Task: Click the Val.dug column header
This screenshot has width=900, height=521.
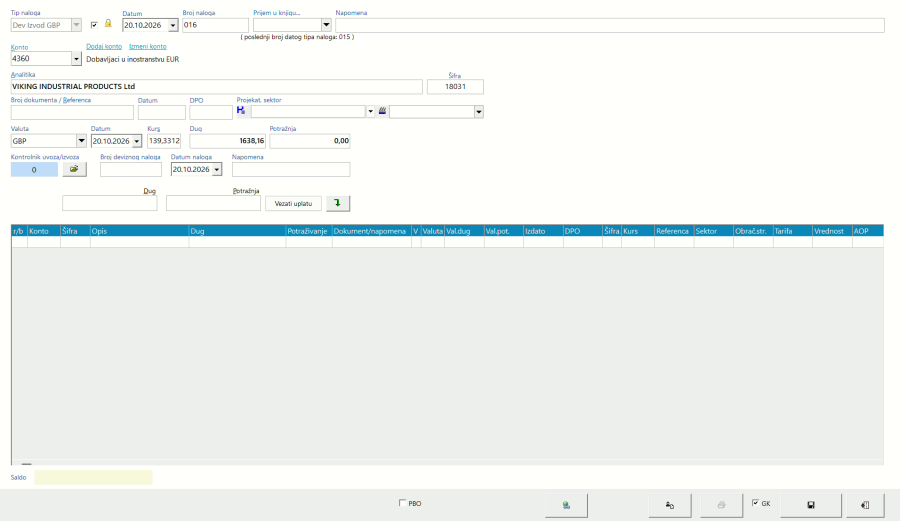Action: 464,231
